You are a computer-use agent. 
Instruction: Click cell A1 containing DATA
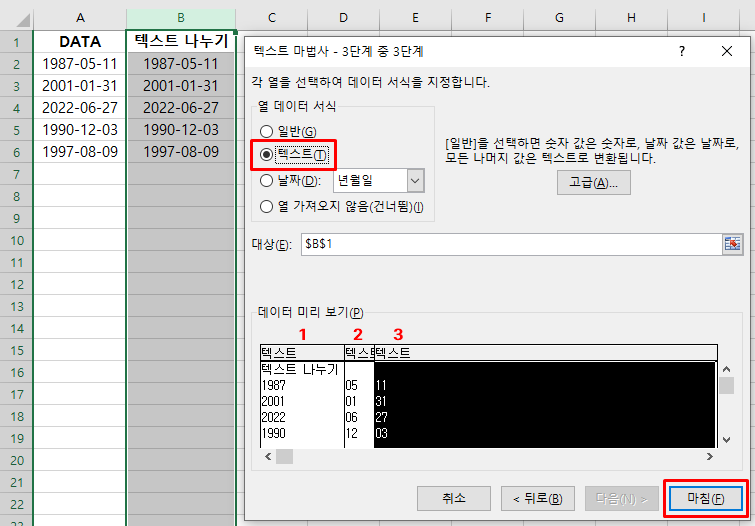[80, 41]
